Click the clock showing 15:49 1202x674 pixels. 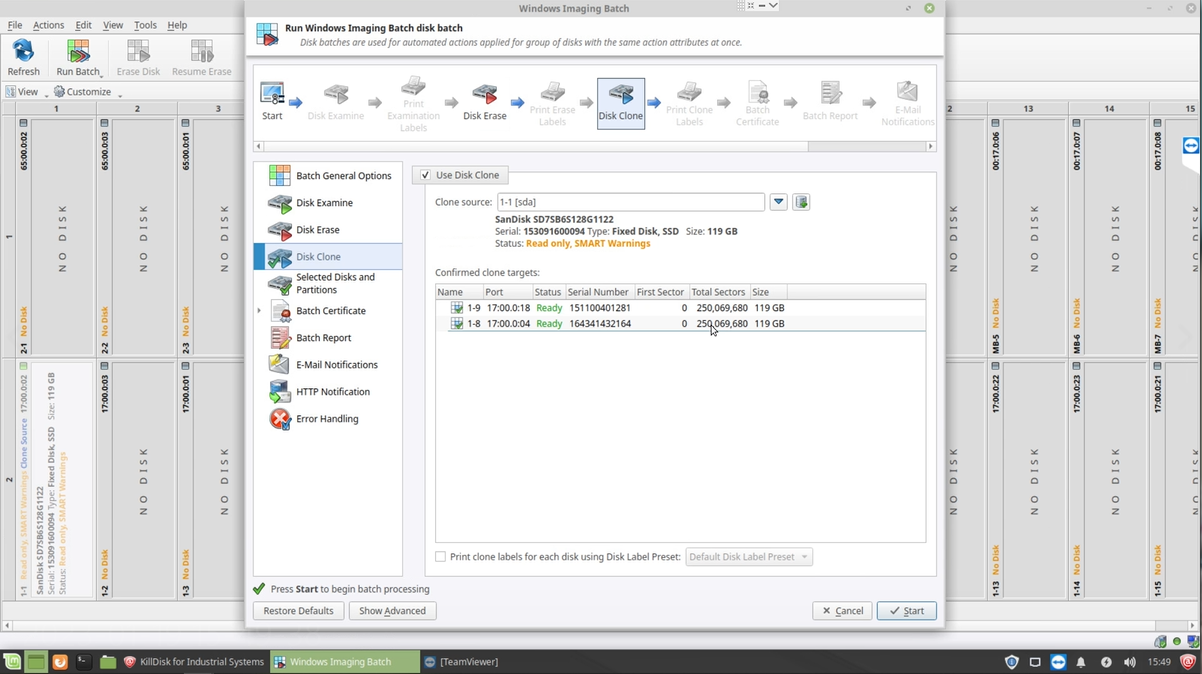tap(1160, 662)
